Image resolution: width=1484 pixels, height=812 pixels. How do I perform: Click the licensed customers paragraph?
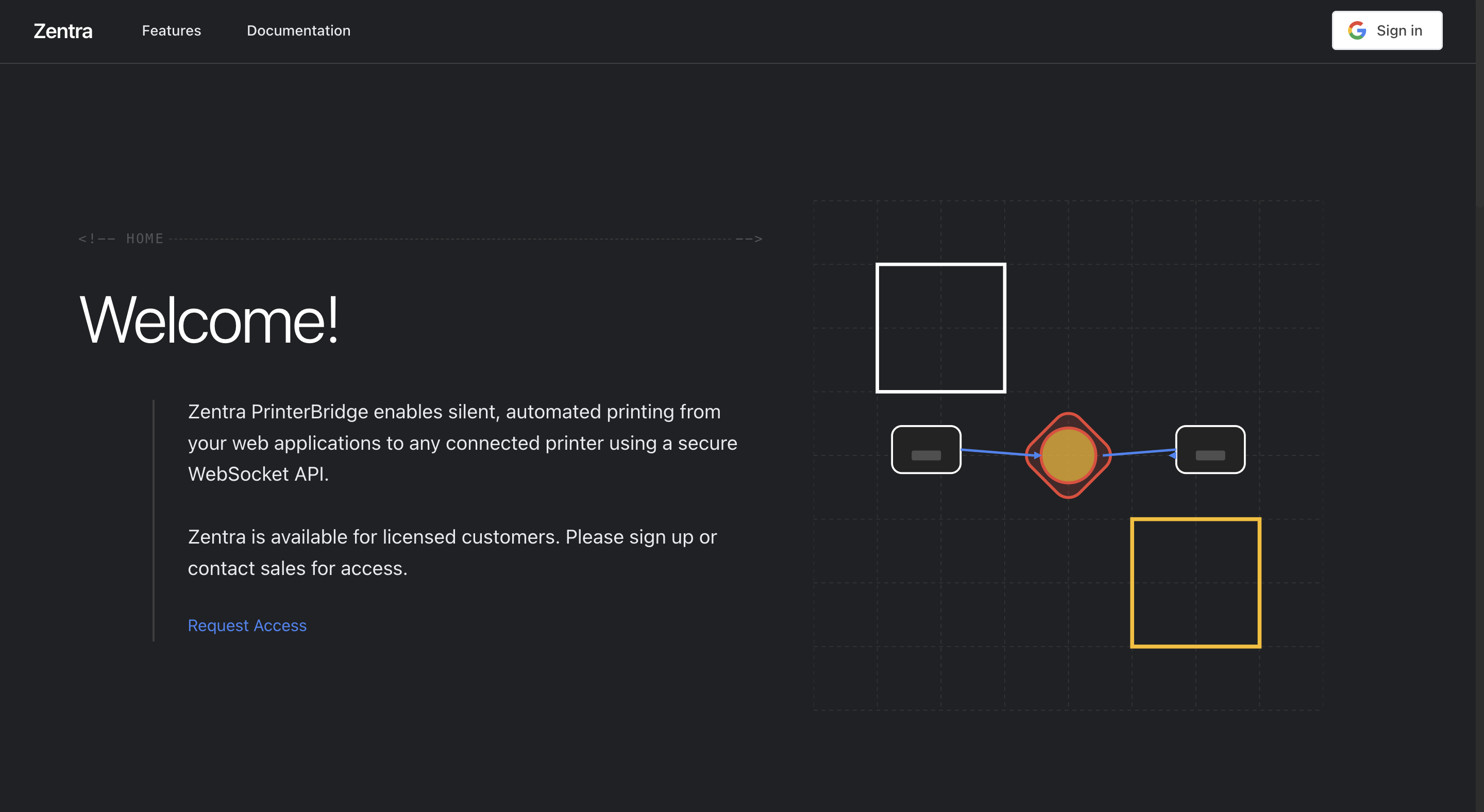point(452,552)
